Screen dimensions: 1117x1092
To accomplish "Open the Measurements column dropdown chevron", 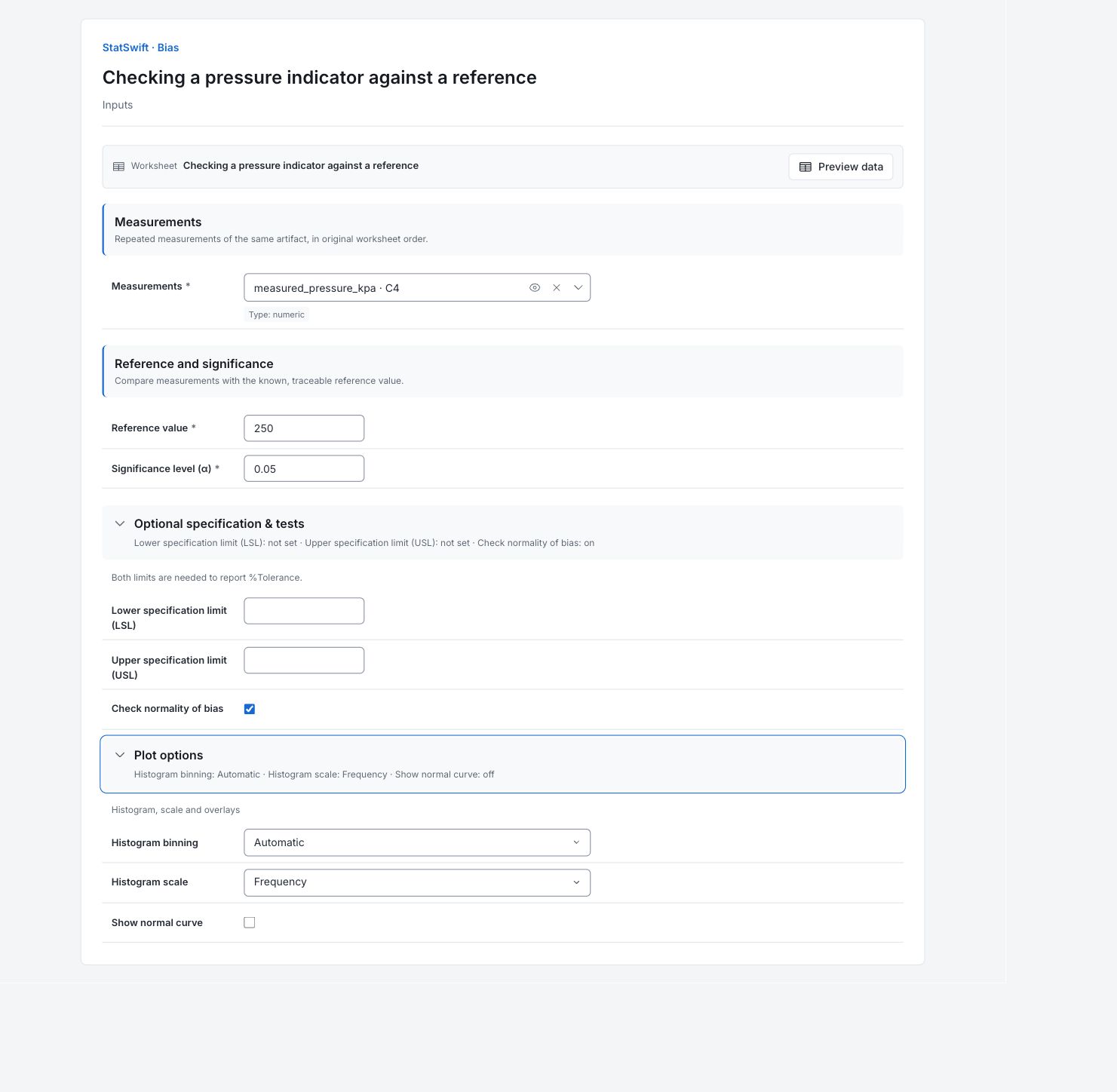I will coord(578,287).
